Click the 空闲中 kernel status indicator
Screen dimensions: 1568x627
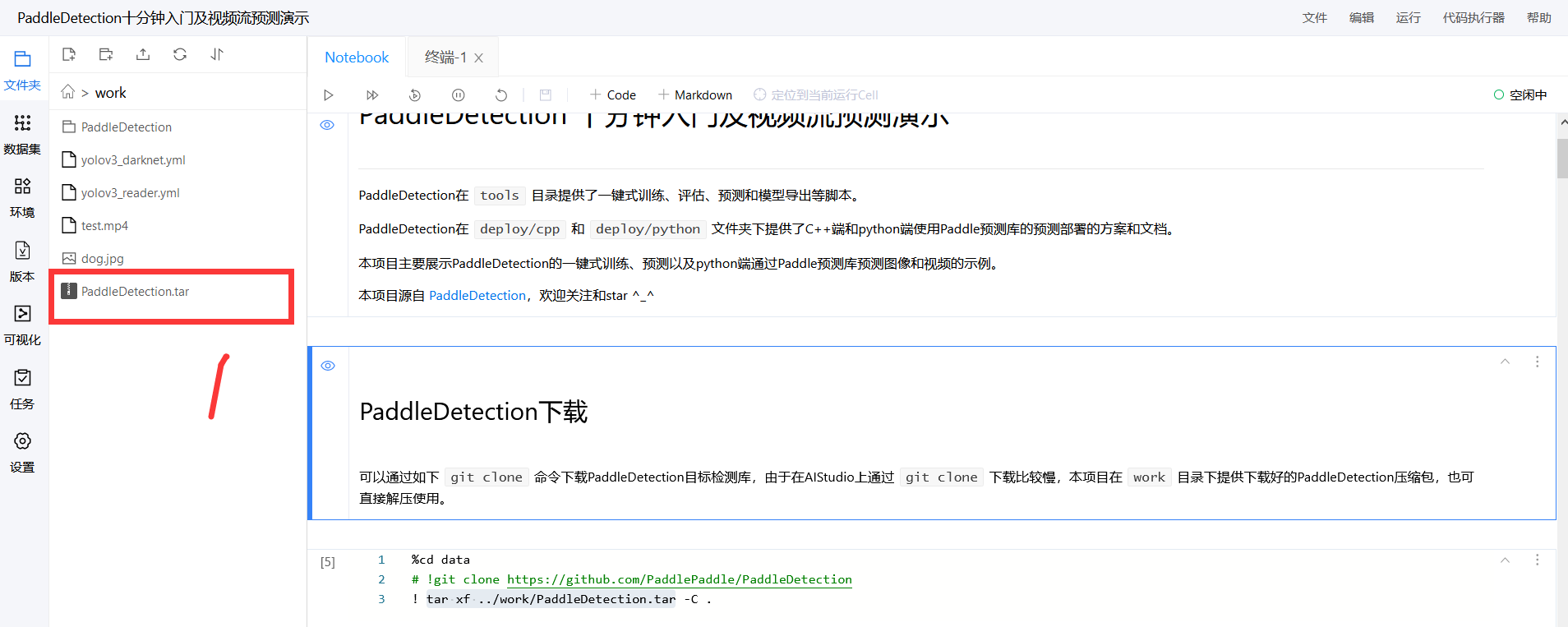(x=1520, y=95)
